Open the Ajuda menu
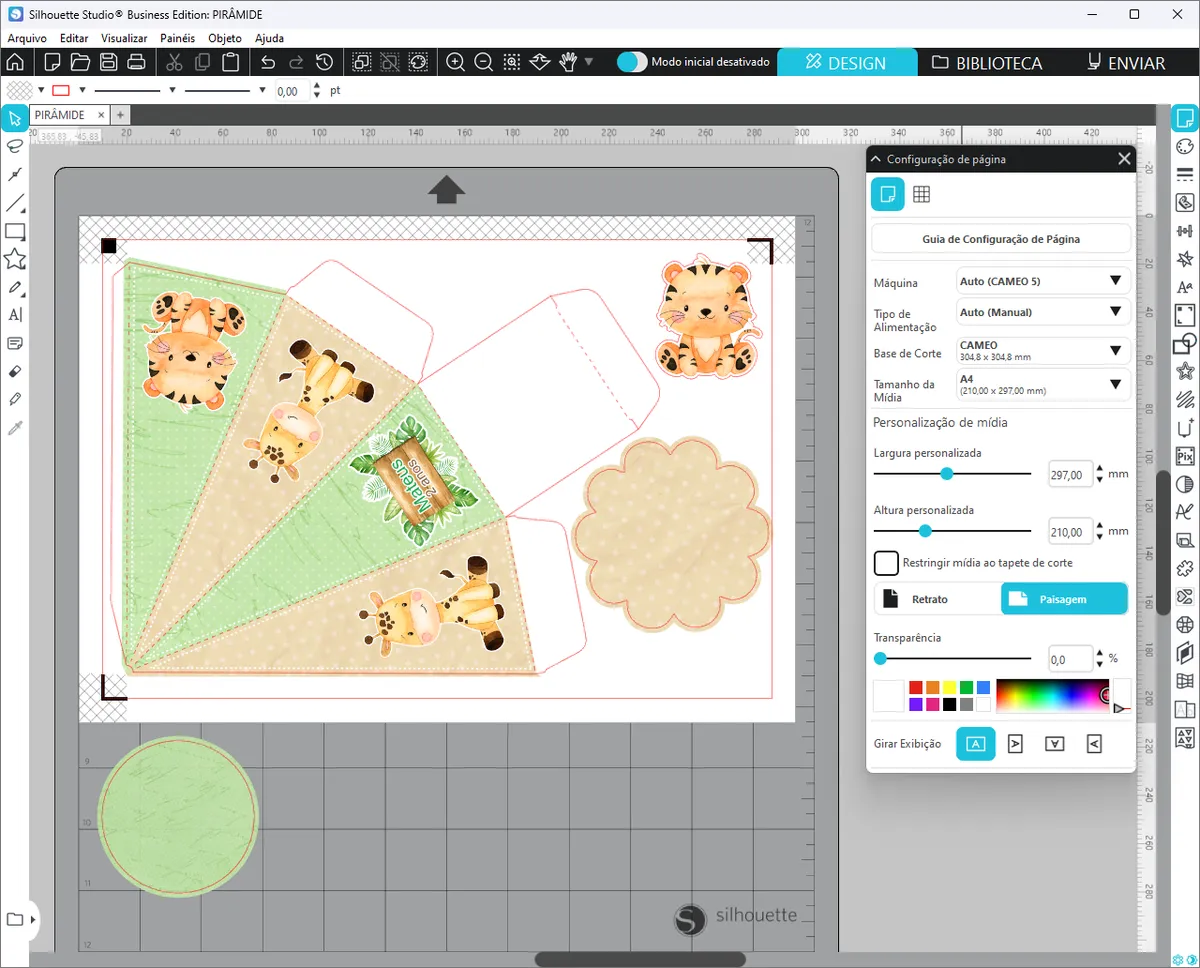This screenshot has height=968, width=1200. click(269, 38)
